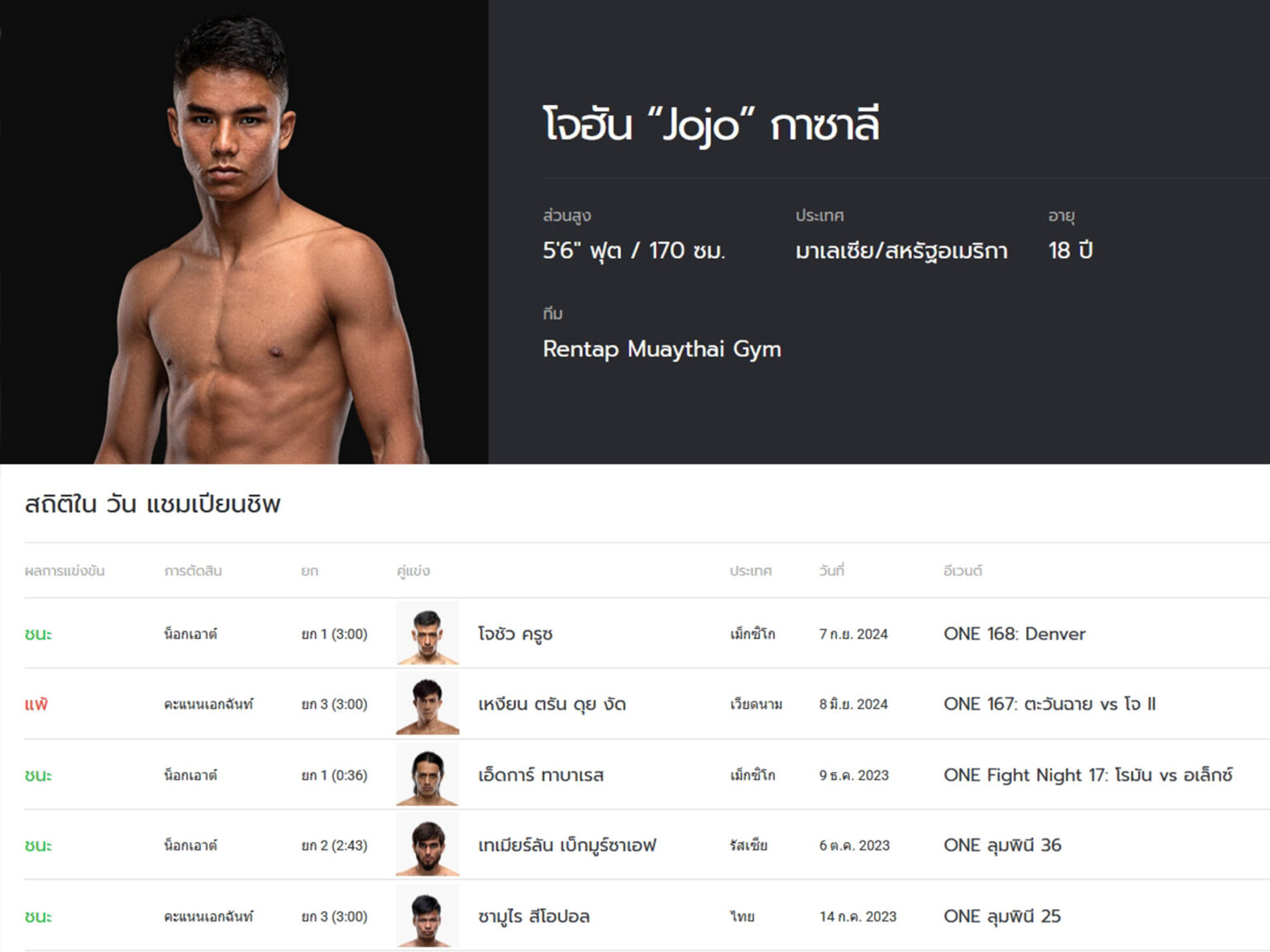Open opponent photo of เหงียน ตรัน ดุย งัด

(x=427, y=704)
